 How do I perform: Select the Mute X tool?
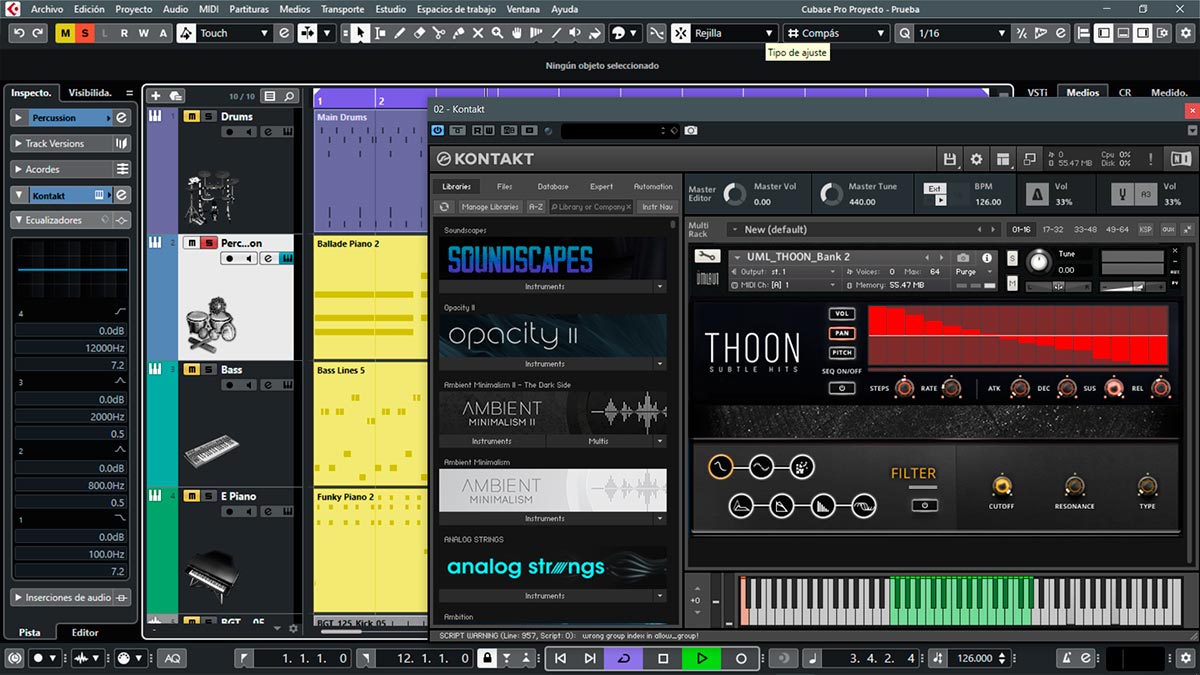(478, 33)
